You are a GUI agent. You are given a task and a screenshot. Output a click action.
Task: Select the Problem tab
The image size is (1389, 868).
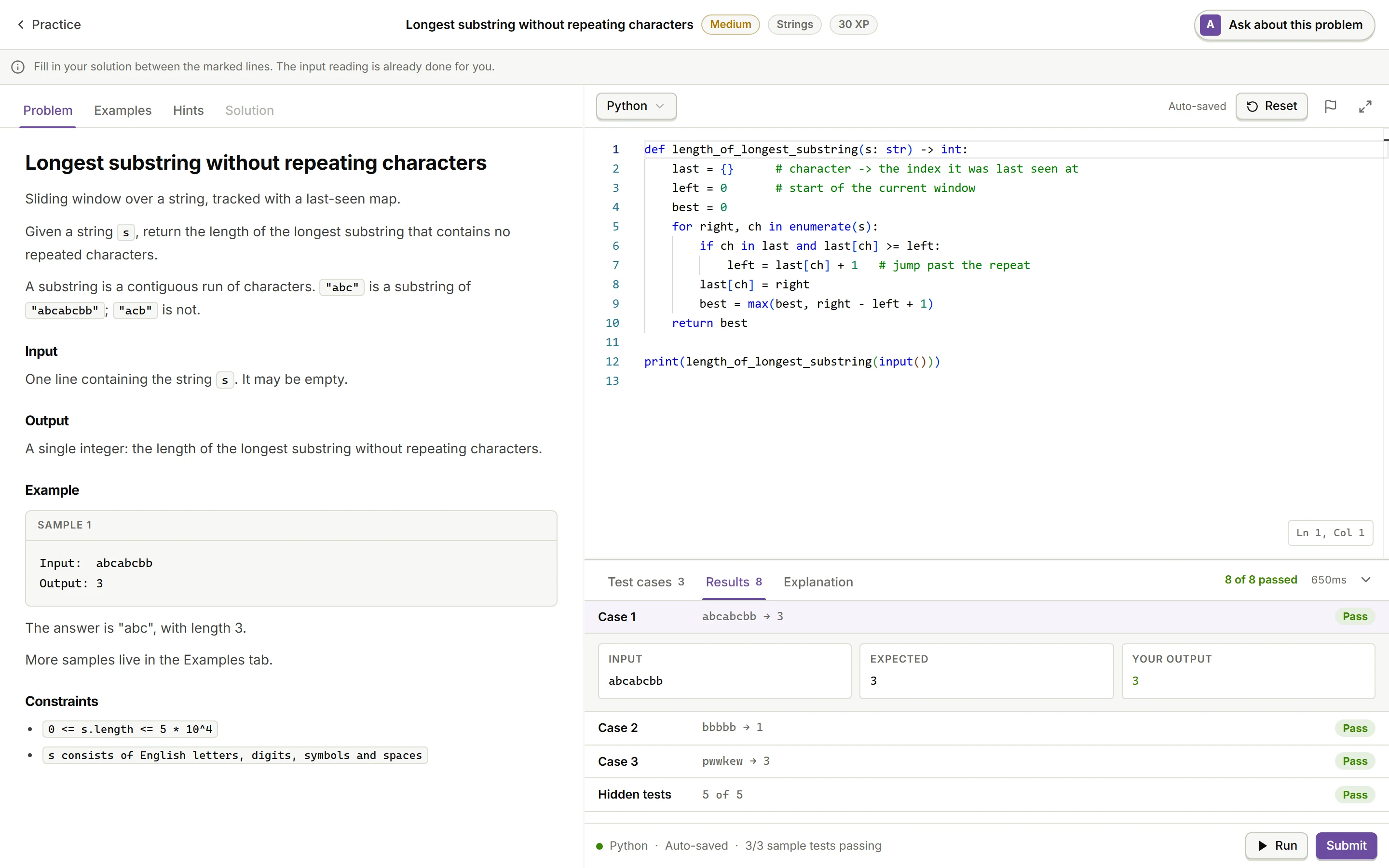(x=48, y=110)
